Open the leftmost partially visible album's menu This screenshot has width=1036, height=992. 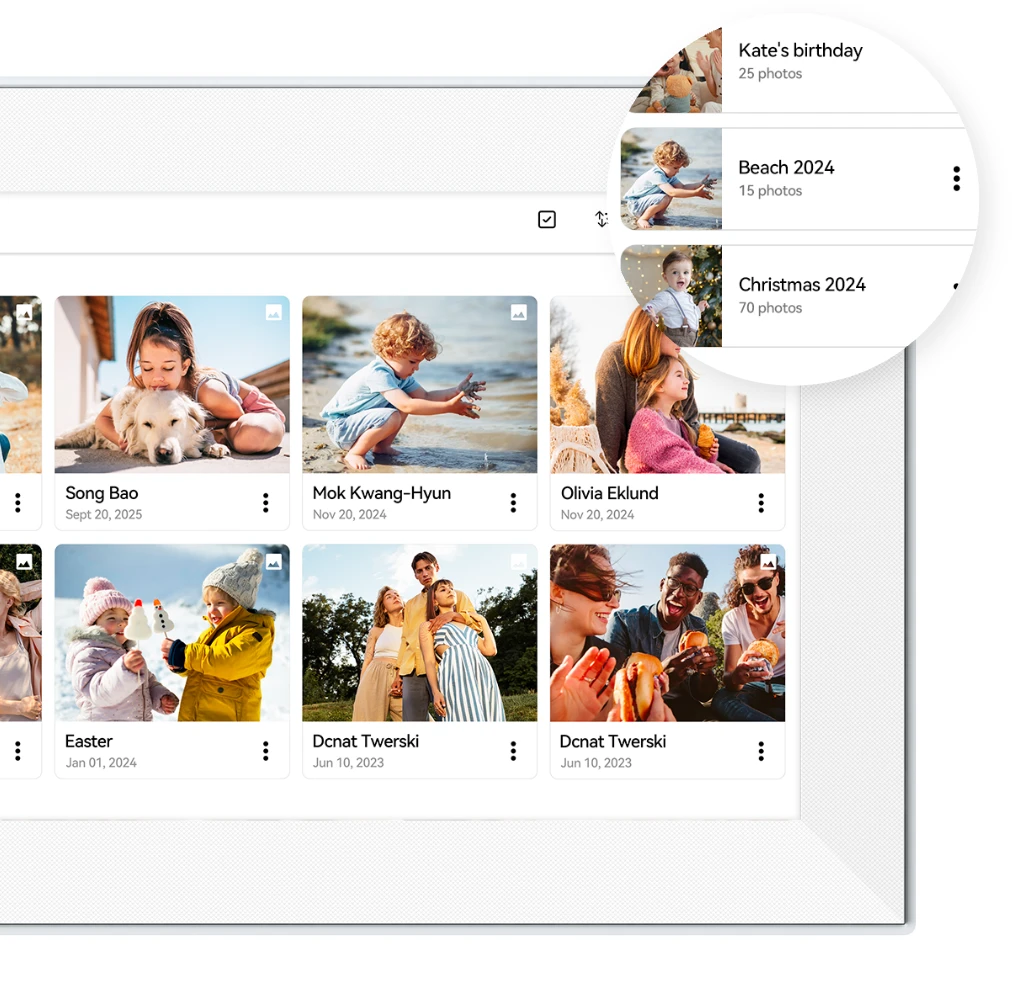pos(18,502)
